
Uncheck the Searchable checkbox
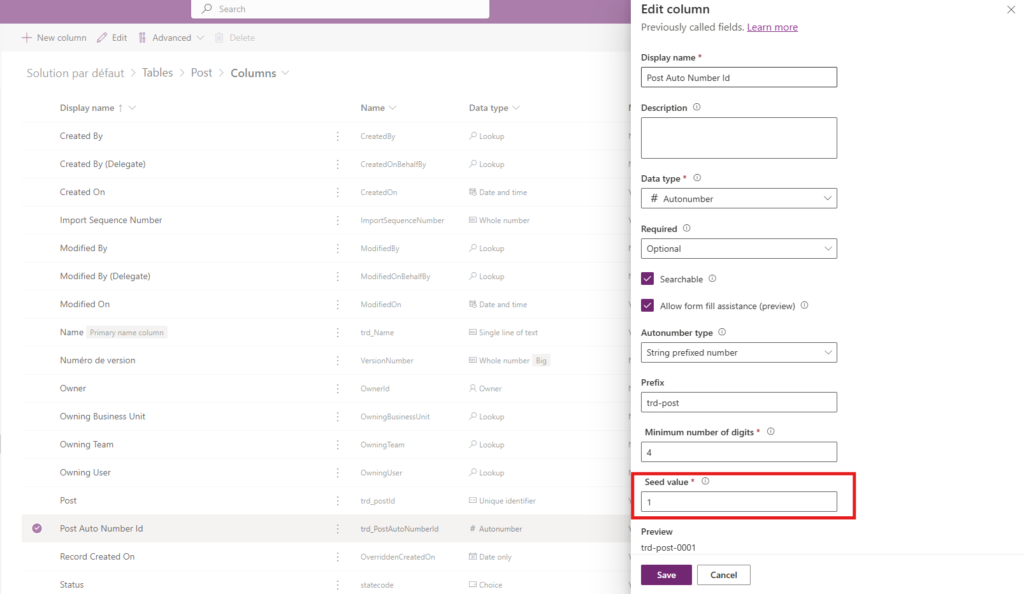[648, 279]
